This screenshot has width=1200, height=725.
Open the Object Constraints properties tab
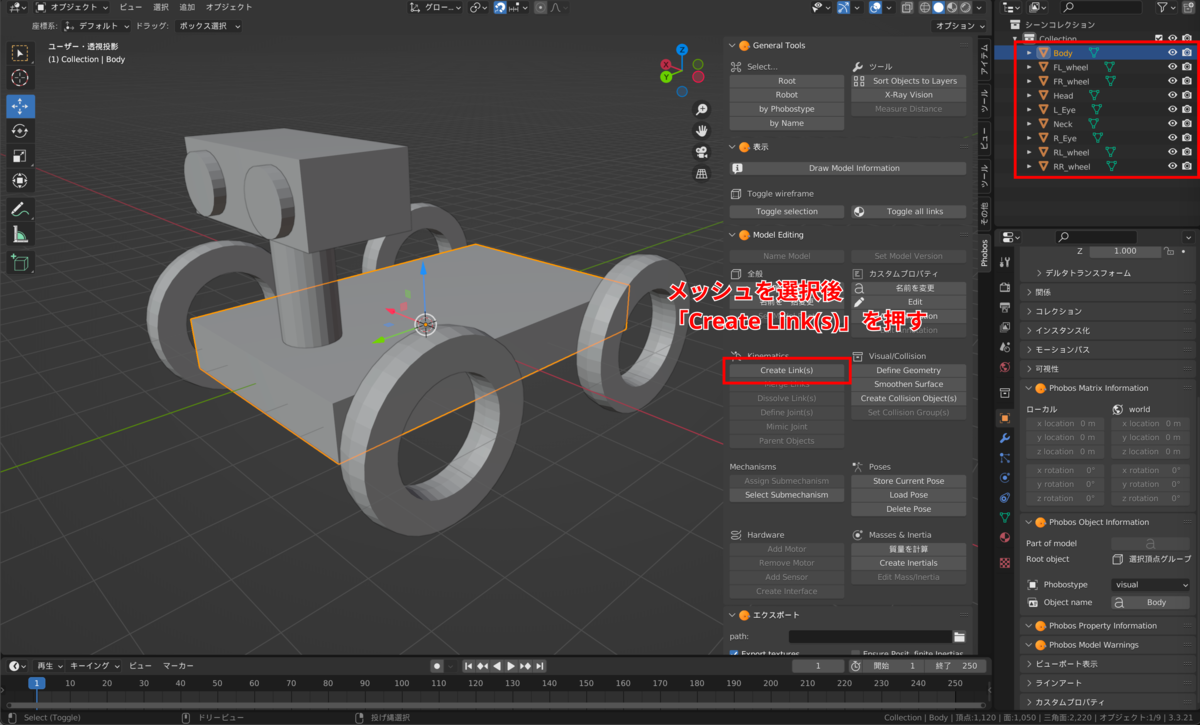point(1005,498)
